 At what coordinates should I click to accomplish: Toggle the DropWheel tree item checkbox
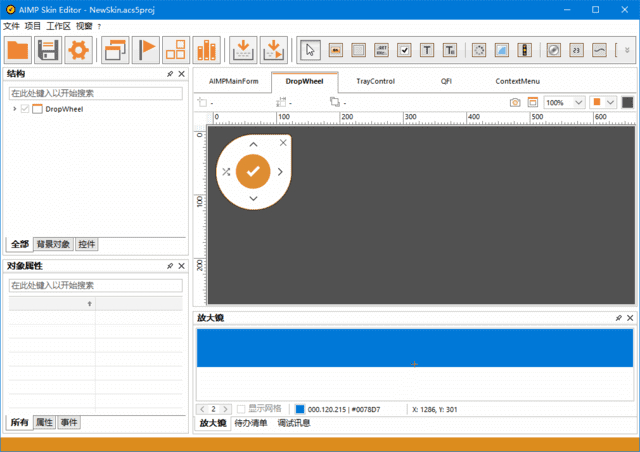point(25,109)
